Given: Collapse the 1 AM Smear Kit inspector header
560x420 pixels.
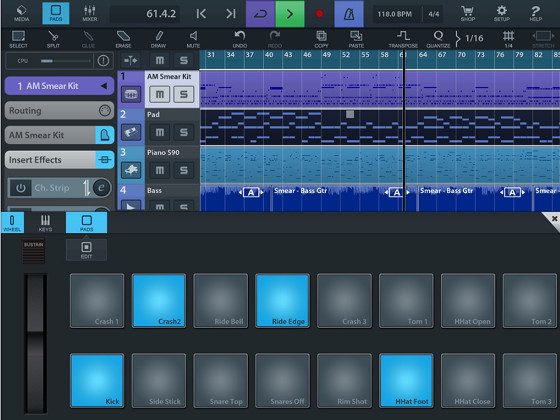Looking at the screenshot, I should tap(59, 86).
